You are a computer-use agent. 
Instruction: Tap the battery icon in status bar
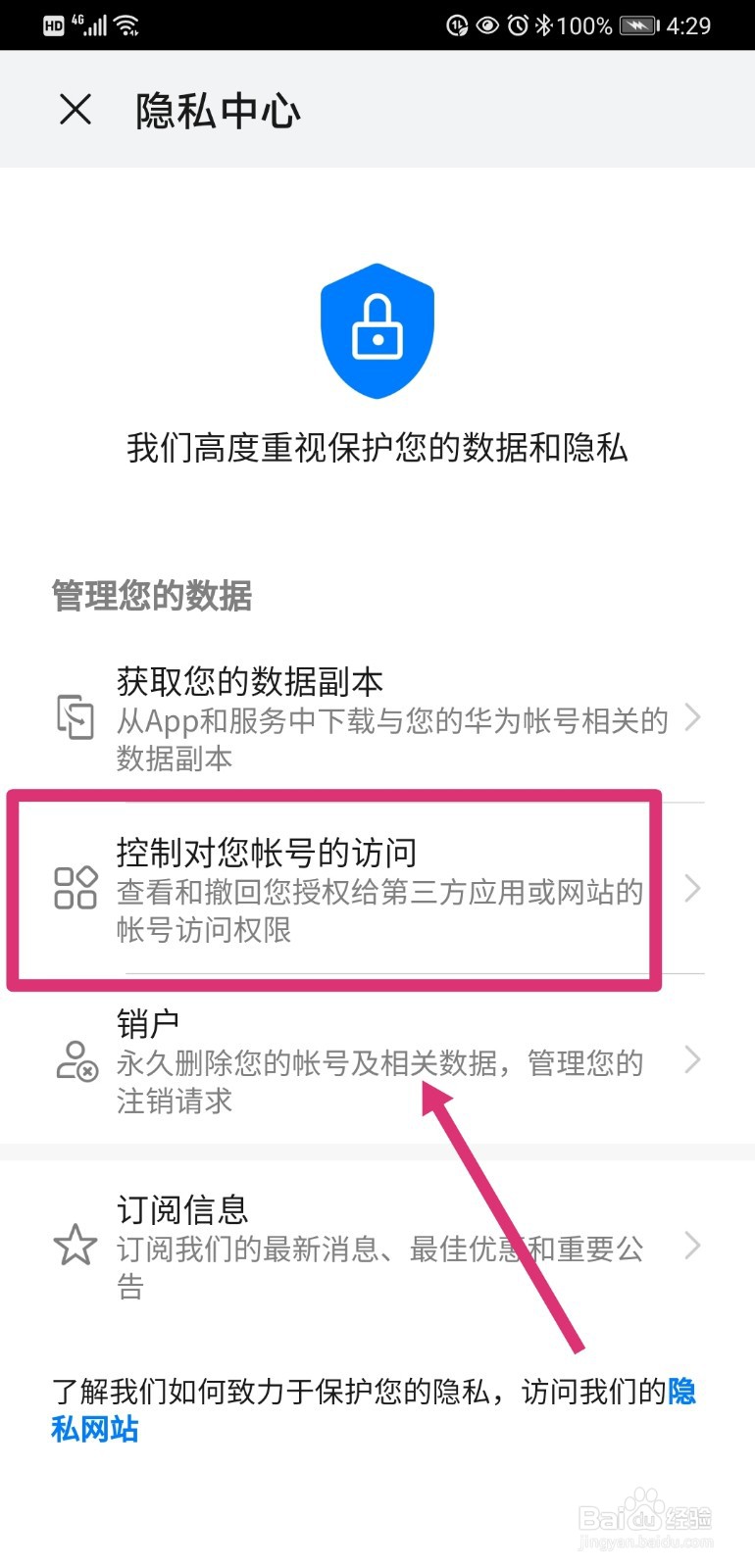click(x=640, y=25)
